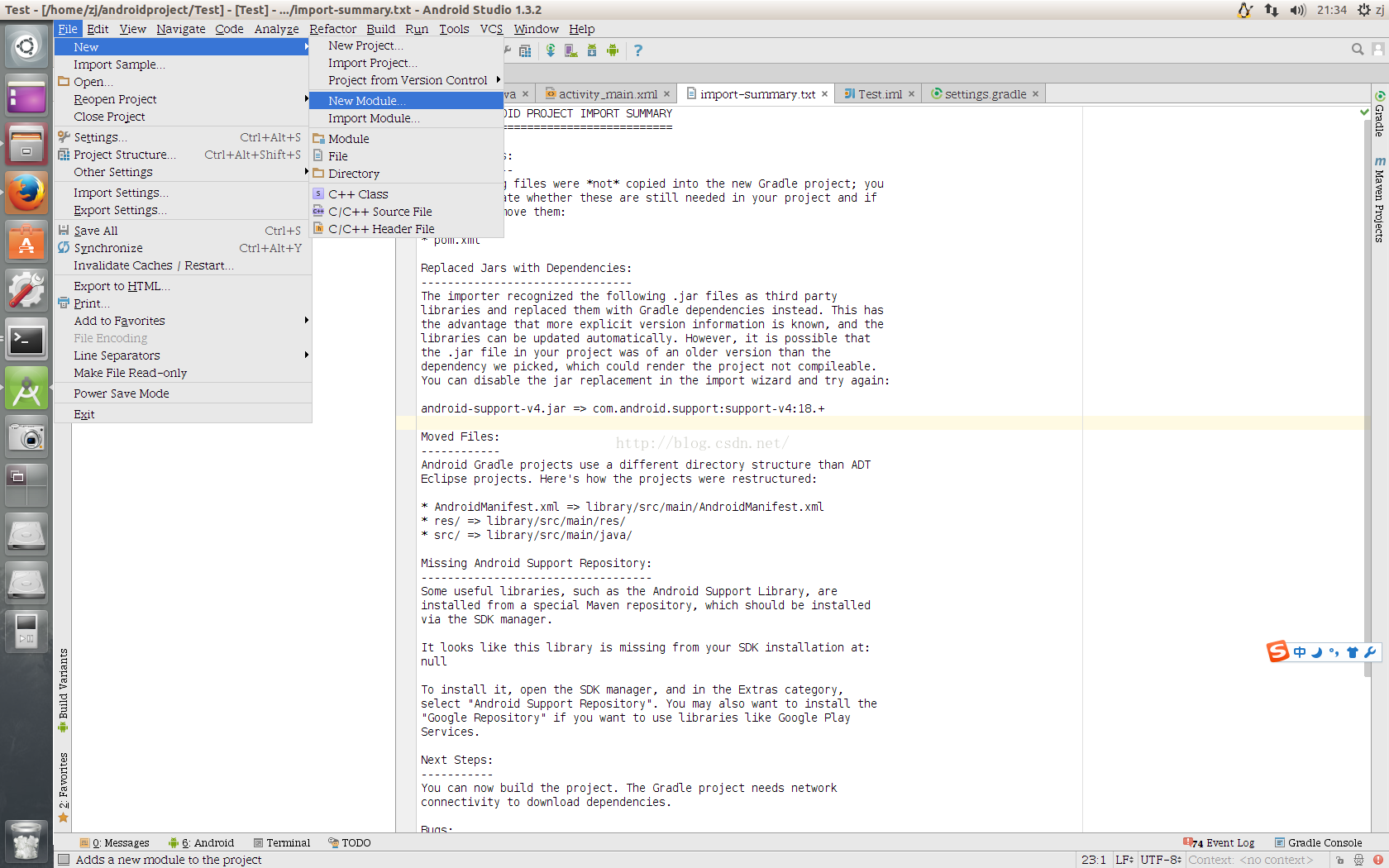Expand Project from Version Control submenu

tap(406, 80)
